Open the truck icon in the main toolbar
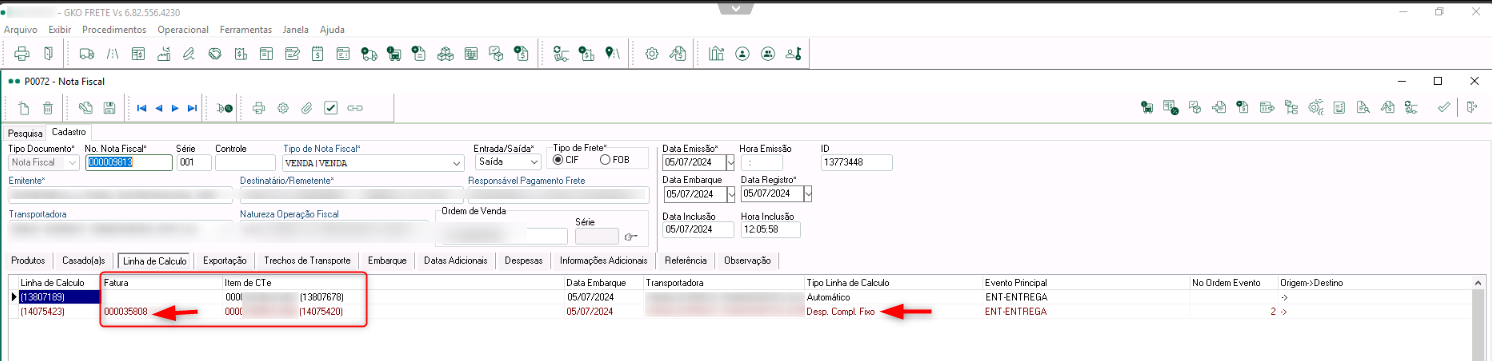Viewport: 1492px width, 361px height. coord(87,54)
